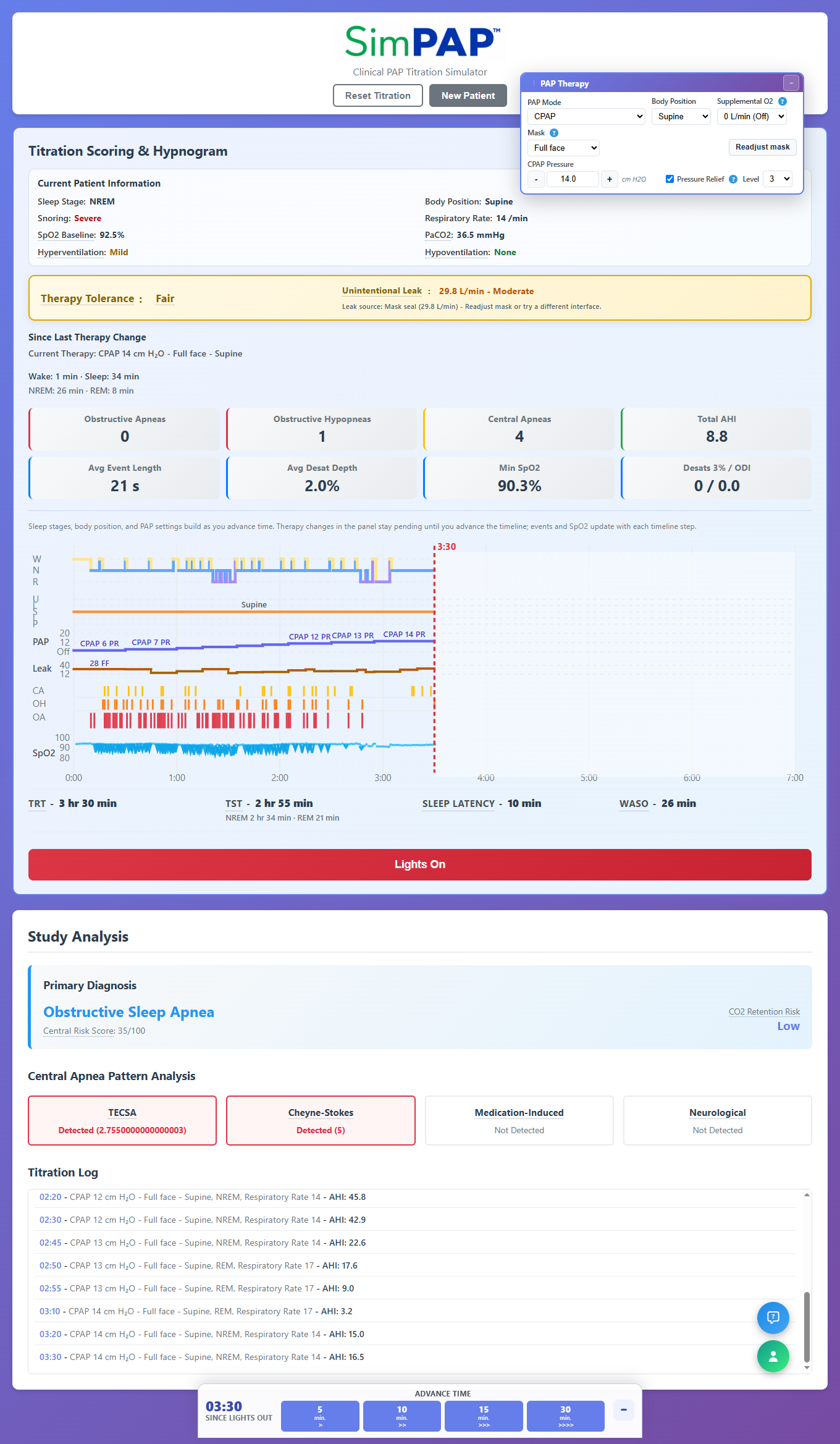Click the Obstructive Sleep Apnea diagnosis heading

(x=128, y=1011)
